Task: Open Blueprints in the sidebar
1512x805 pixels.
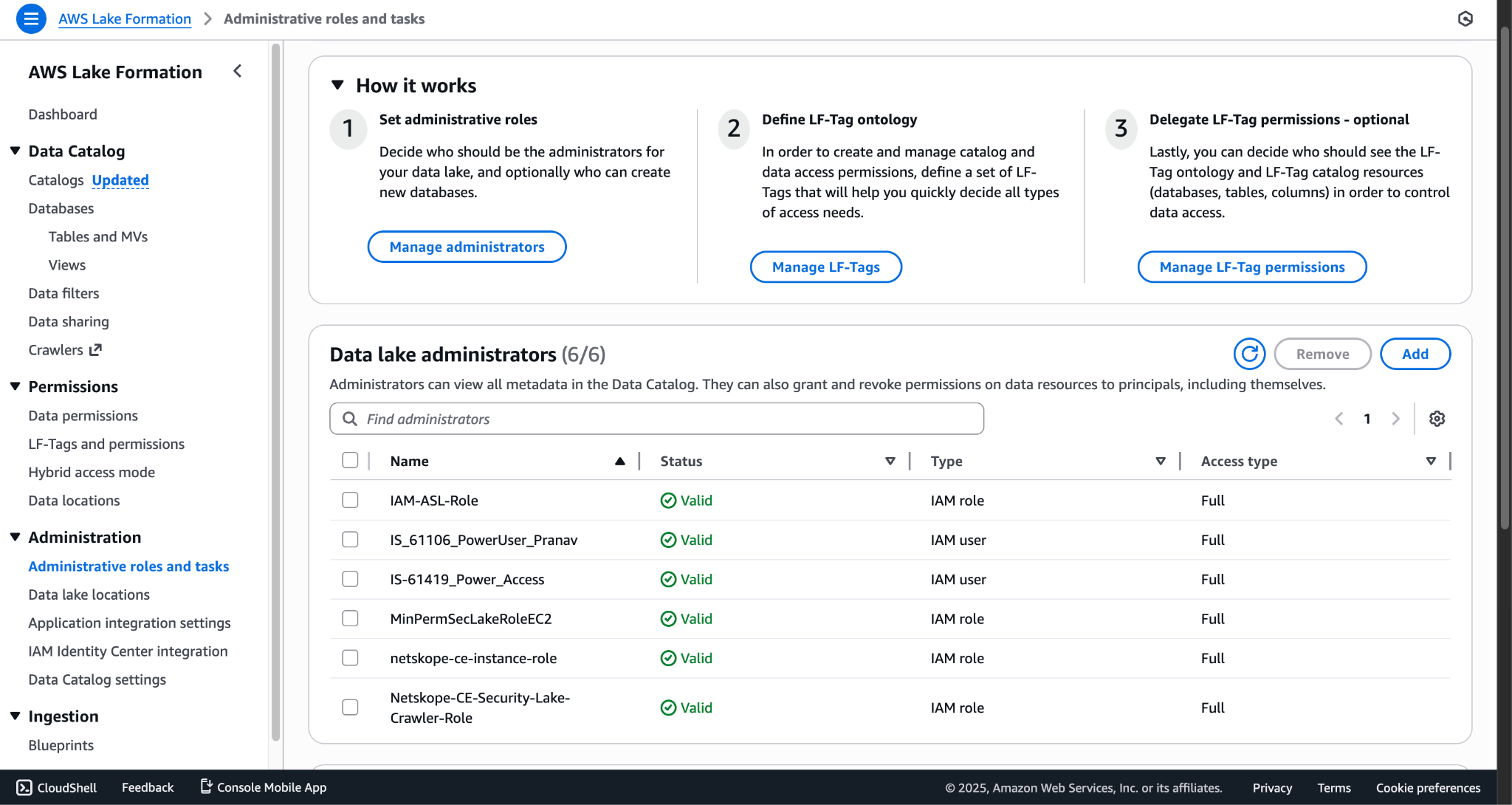Action: [61, 745]
